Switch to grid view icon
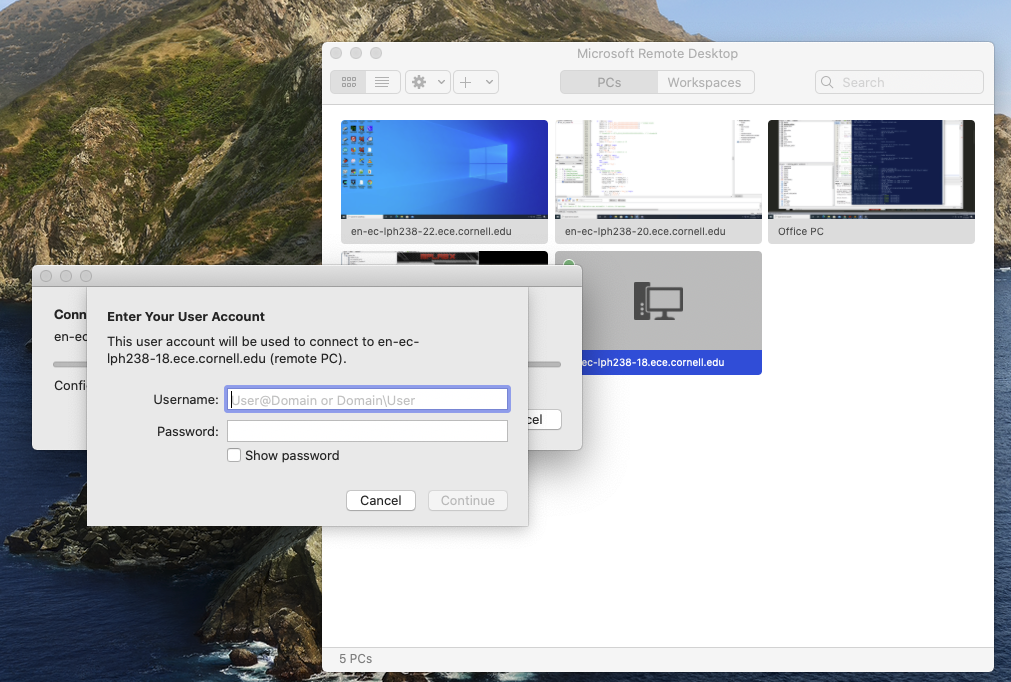Screen dimensions: 1011x682 coord(348,82)
